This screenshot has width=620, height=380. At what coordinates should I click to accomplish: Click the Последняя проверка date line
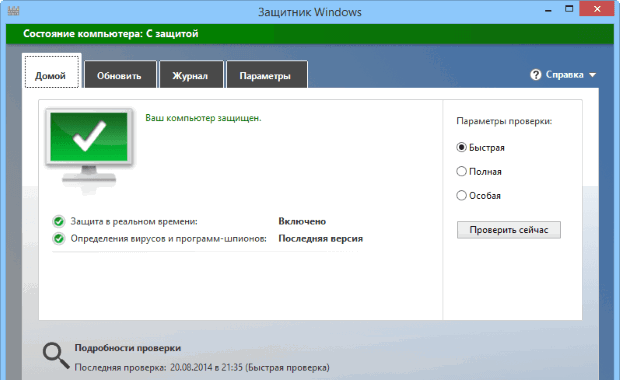pyautogui.click(x=202, y=368)
